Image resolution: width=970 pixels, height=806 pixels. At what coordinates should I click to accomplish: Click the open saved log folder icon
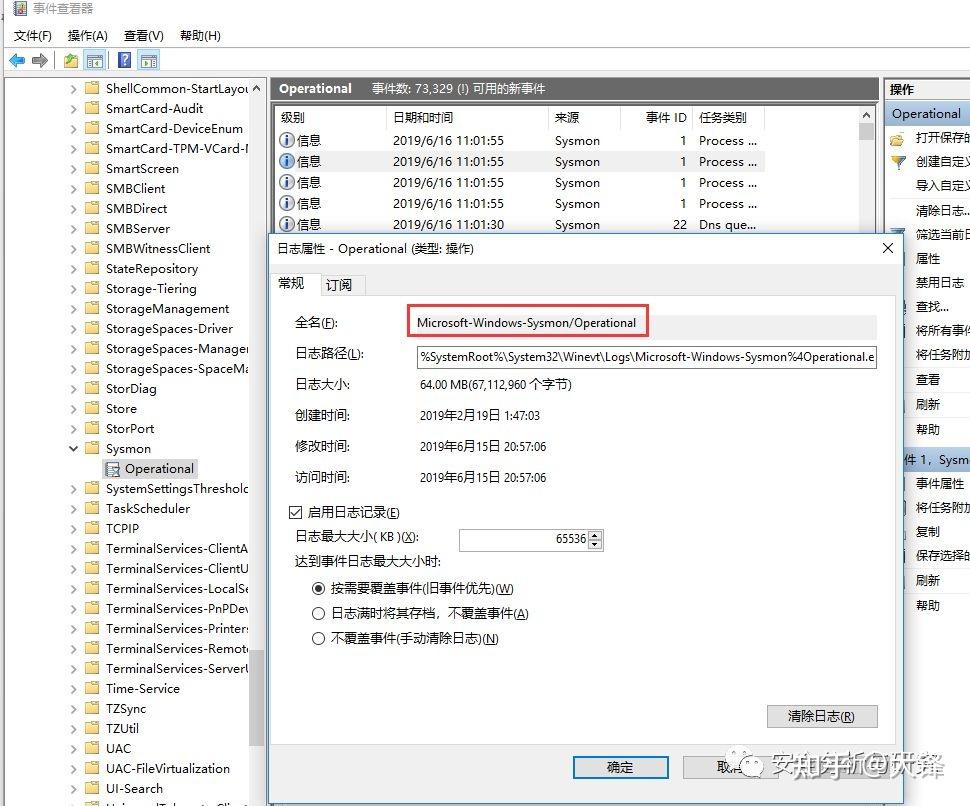897,139
